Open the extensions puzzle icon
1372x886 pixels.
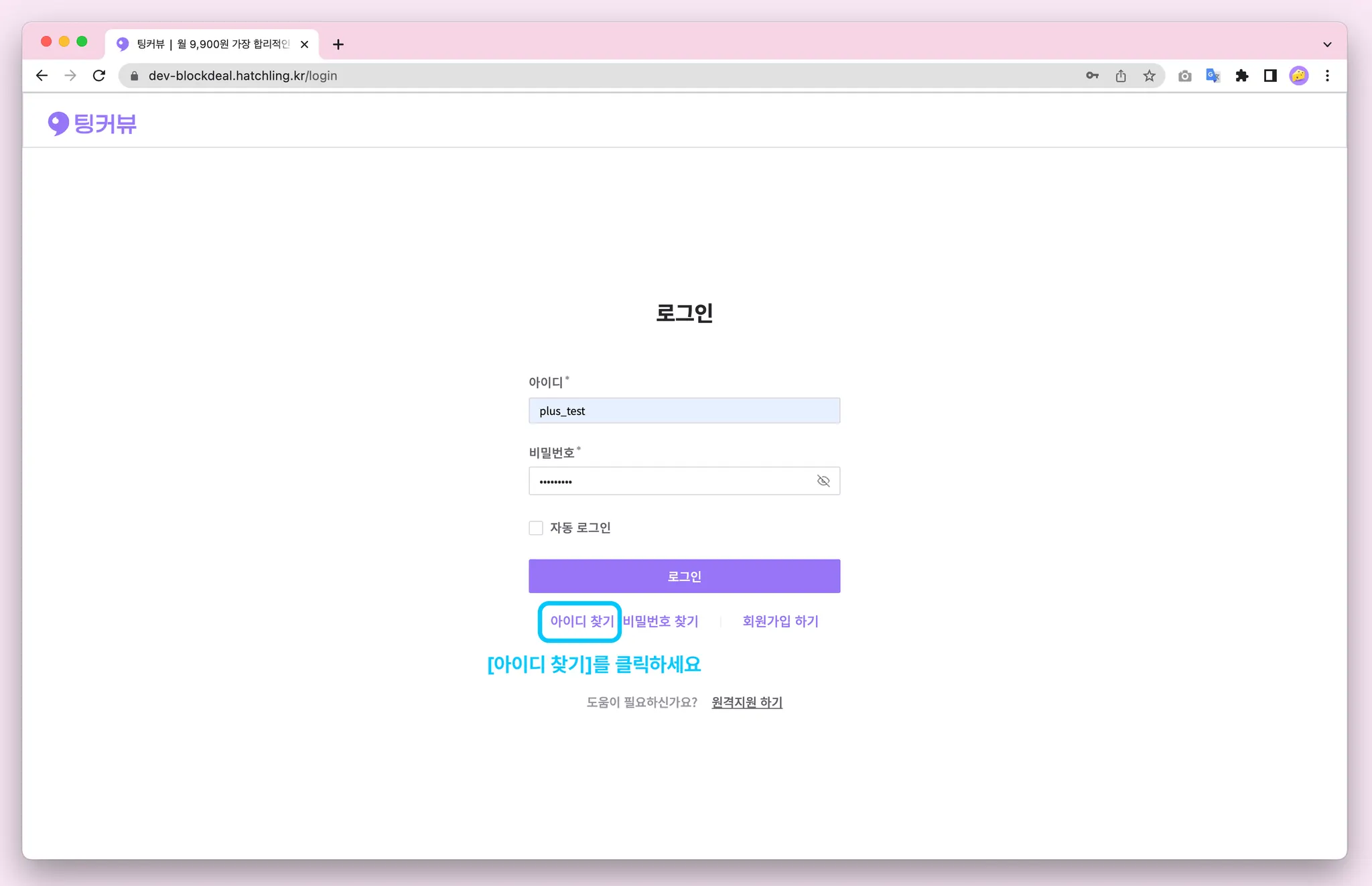(1242, 76)
